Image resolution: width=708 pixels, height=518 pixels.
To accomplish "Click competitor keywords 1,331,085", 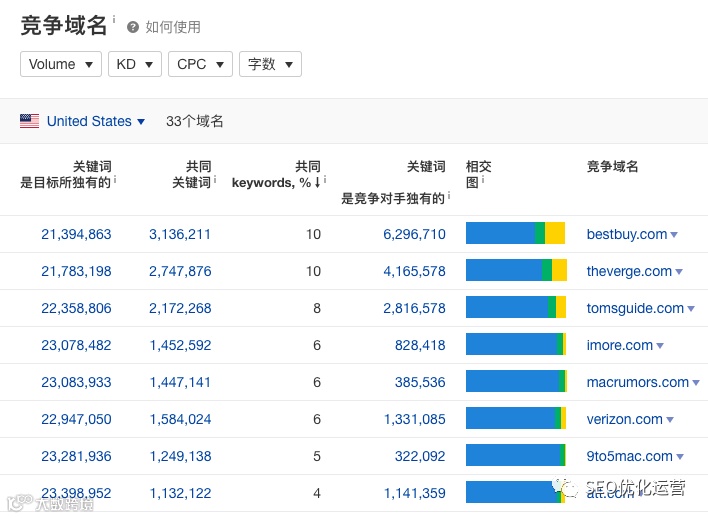I will point(415,420).
